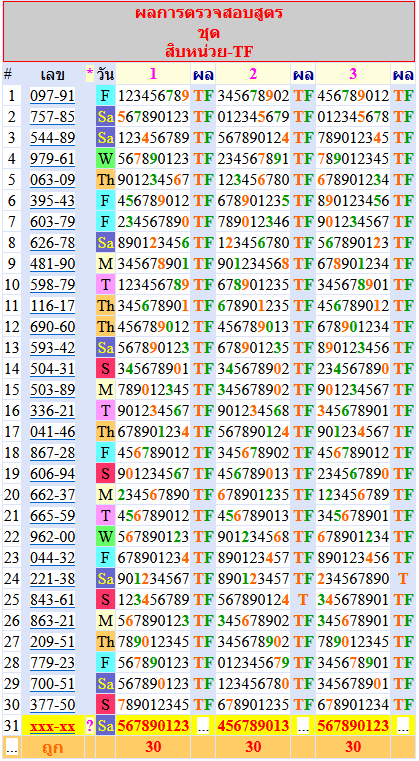Click the ellipsis result cell after 567890123 in column 1

(203, 726)
